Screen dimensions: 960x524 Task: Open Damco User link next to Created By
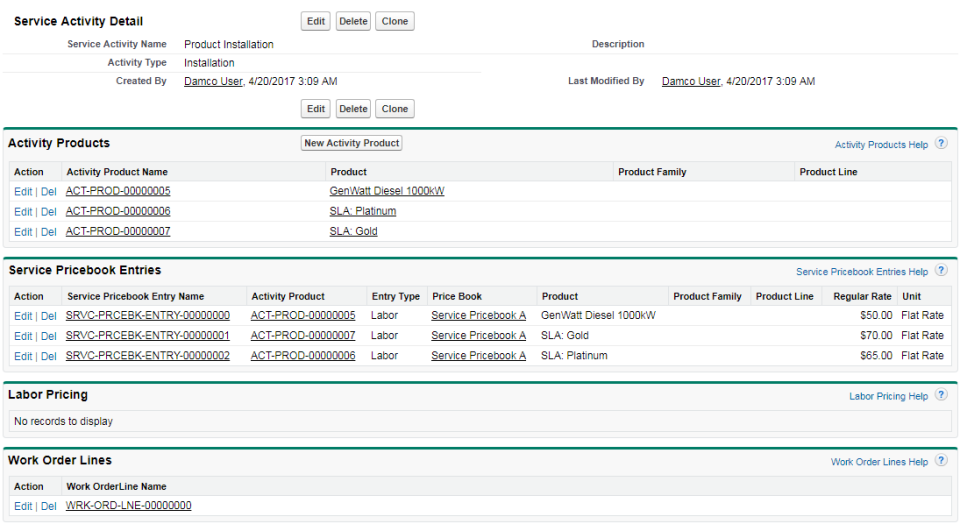click(x=214, y=81)
